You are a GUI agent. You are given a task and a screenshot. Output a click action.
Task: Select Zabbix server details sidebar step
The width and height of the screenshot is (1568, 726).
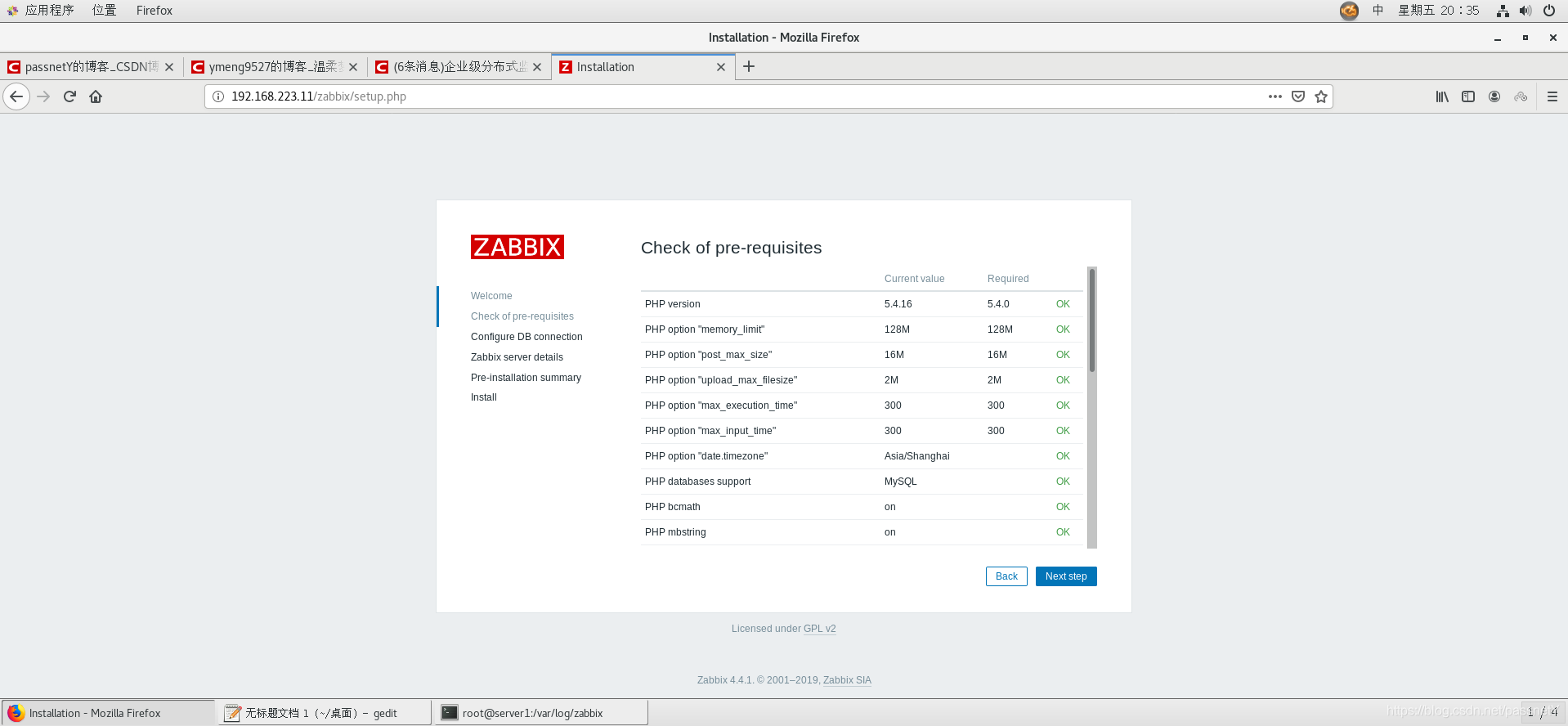click(x=517, y=357)
